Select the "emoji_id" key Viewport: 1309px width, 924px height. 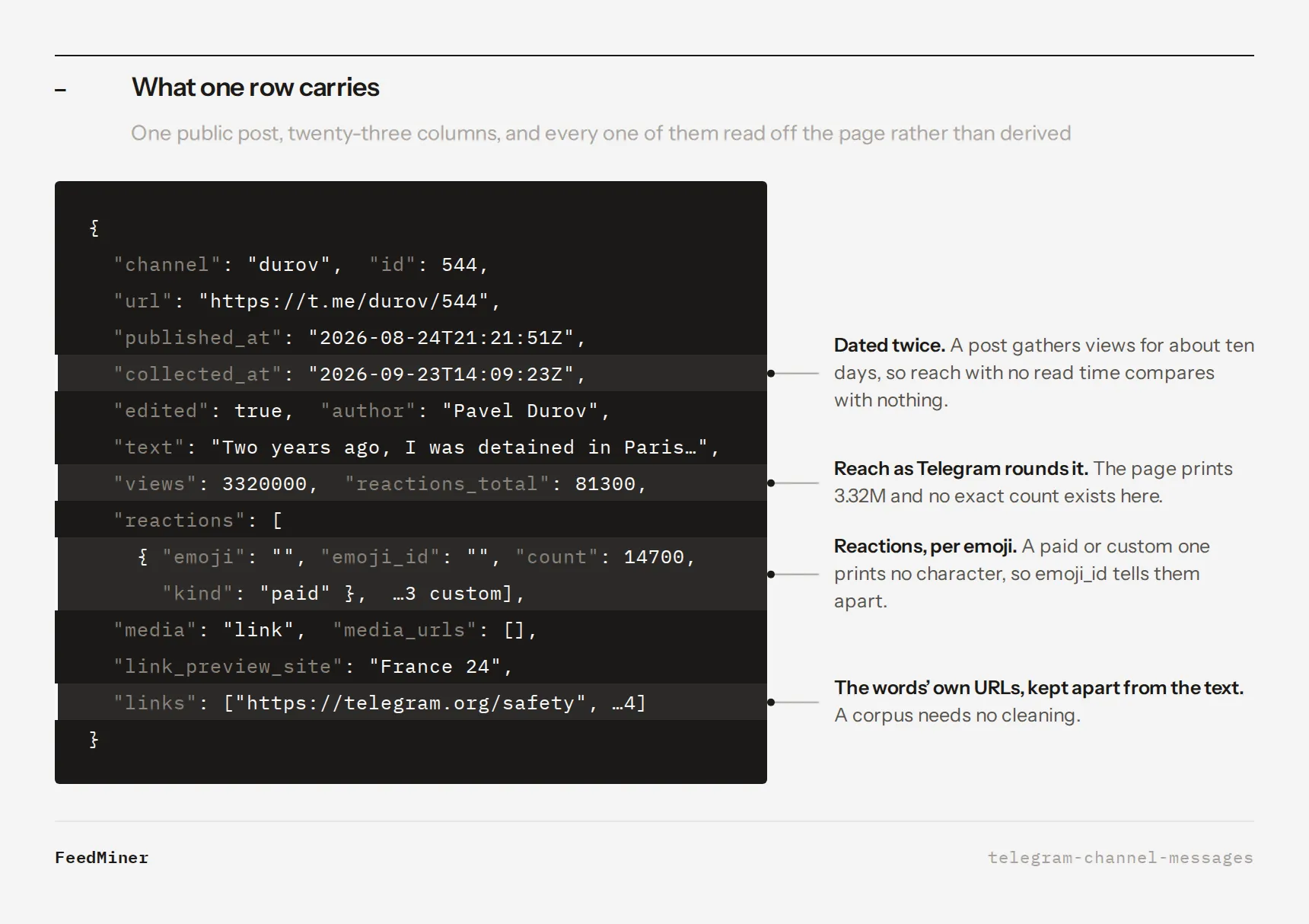tap(381, 557)
